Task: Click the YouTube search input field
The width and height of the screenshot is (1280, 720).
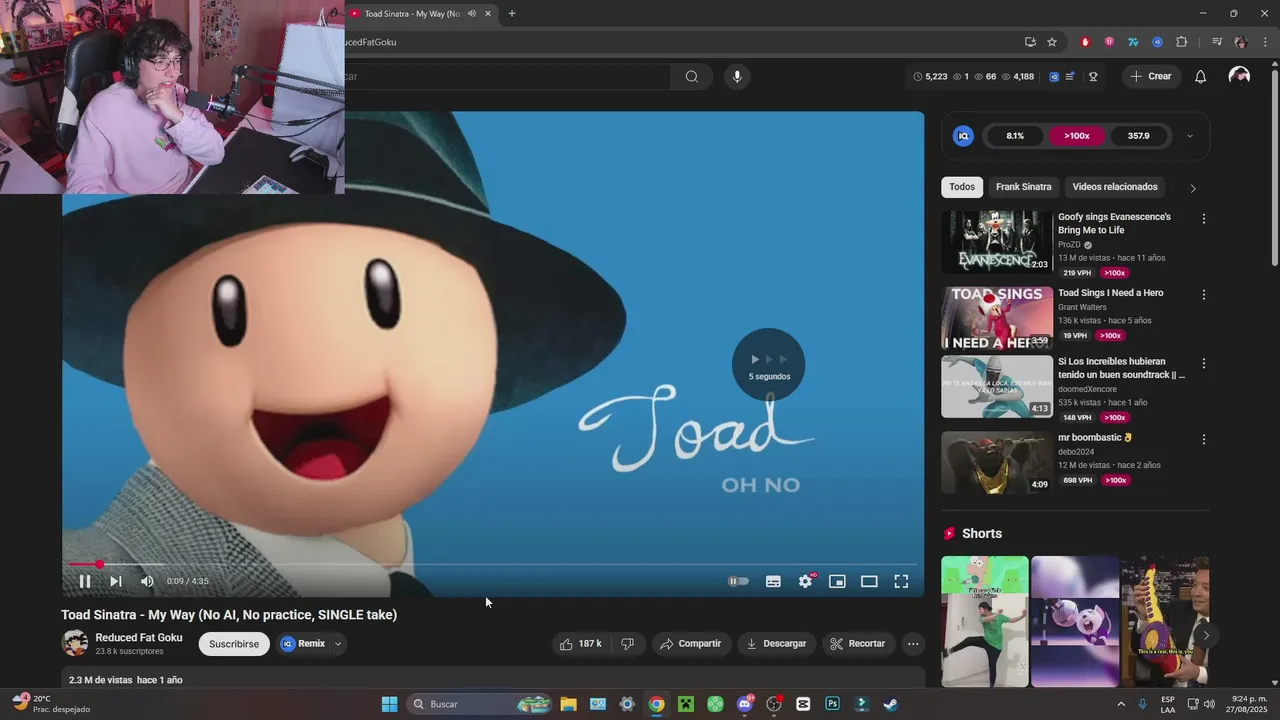Action: point(508,76)
